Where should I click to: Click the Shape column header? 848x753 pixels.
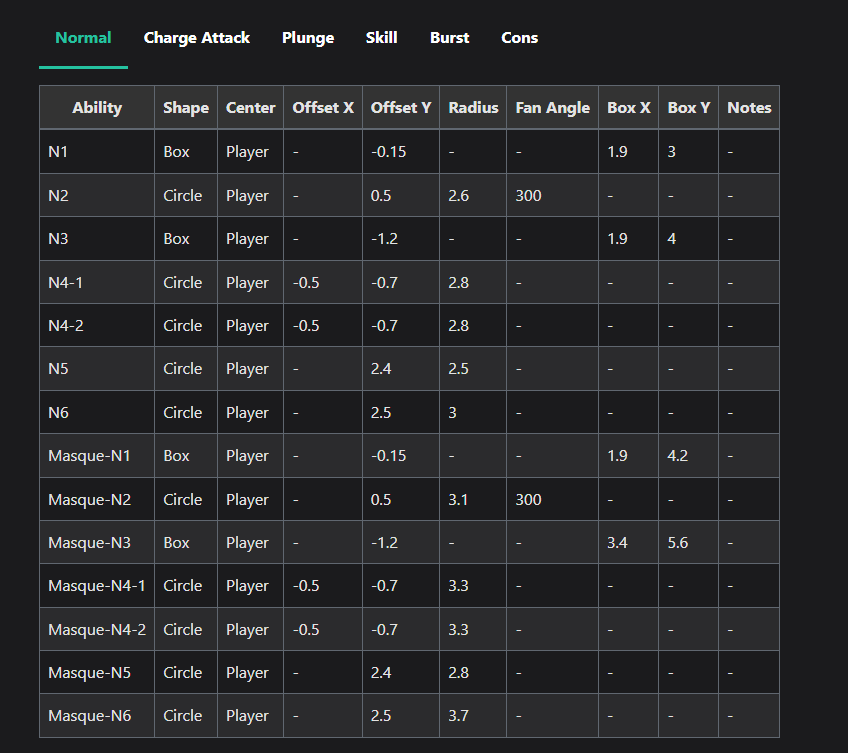click(x=186, y=108)
